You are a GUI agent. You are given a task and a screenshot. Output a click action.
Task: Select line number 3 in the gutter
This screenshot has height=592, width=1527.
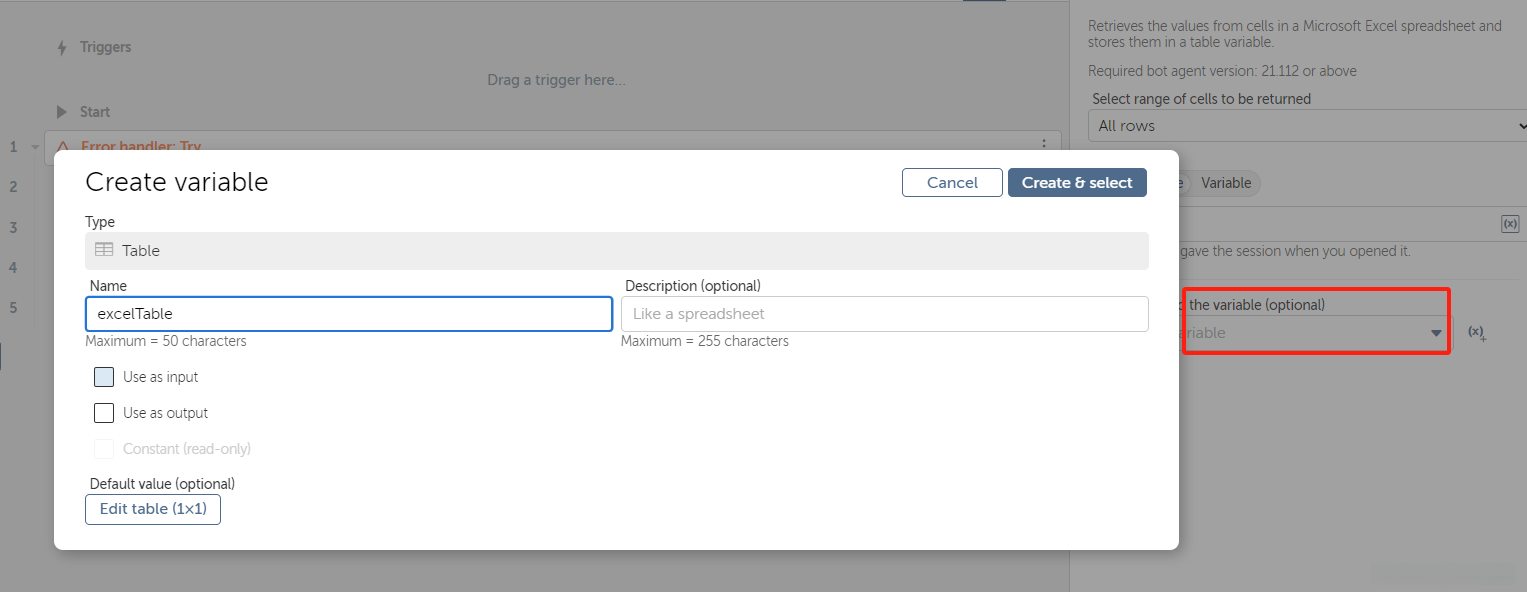14,228
